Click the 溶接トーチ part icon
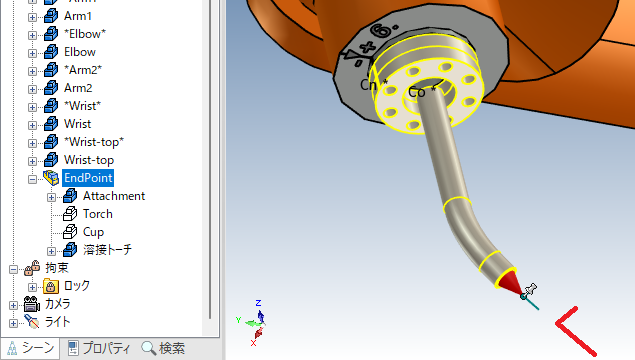The height and width of the screenshot is (360, 635). [x=70, y=249]
